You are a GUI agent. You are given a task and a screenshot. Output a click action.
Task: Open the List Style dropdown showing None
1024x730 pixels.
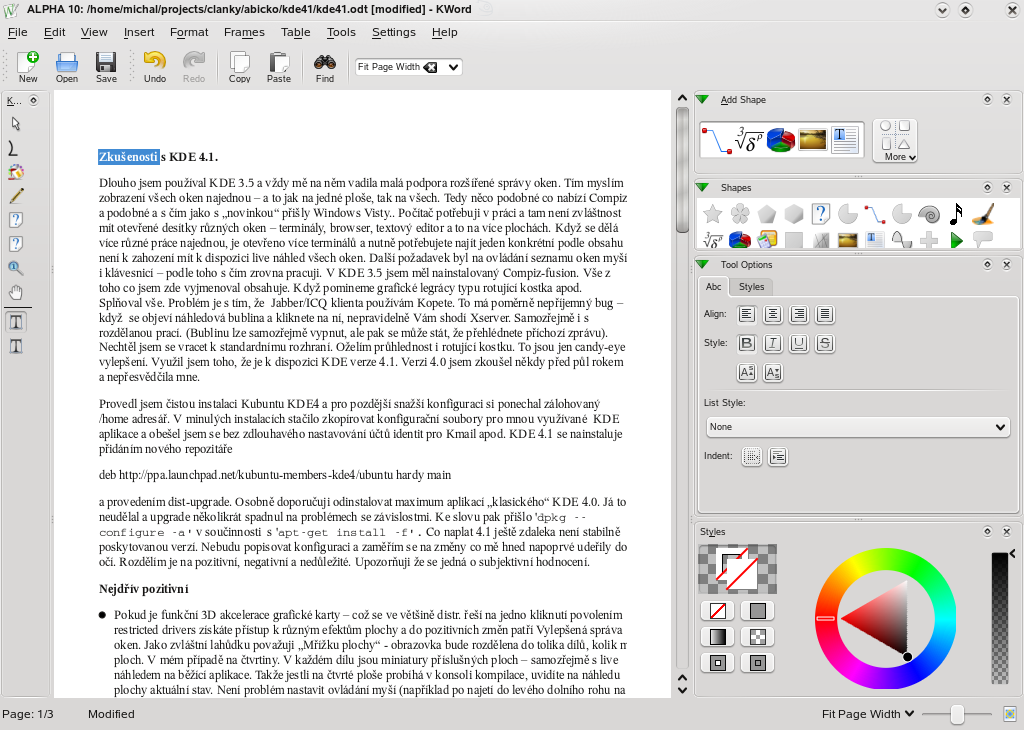pos(857,427)
